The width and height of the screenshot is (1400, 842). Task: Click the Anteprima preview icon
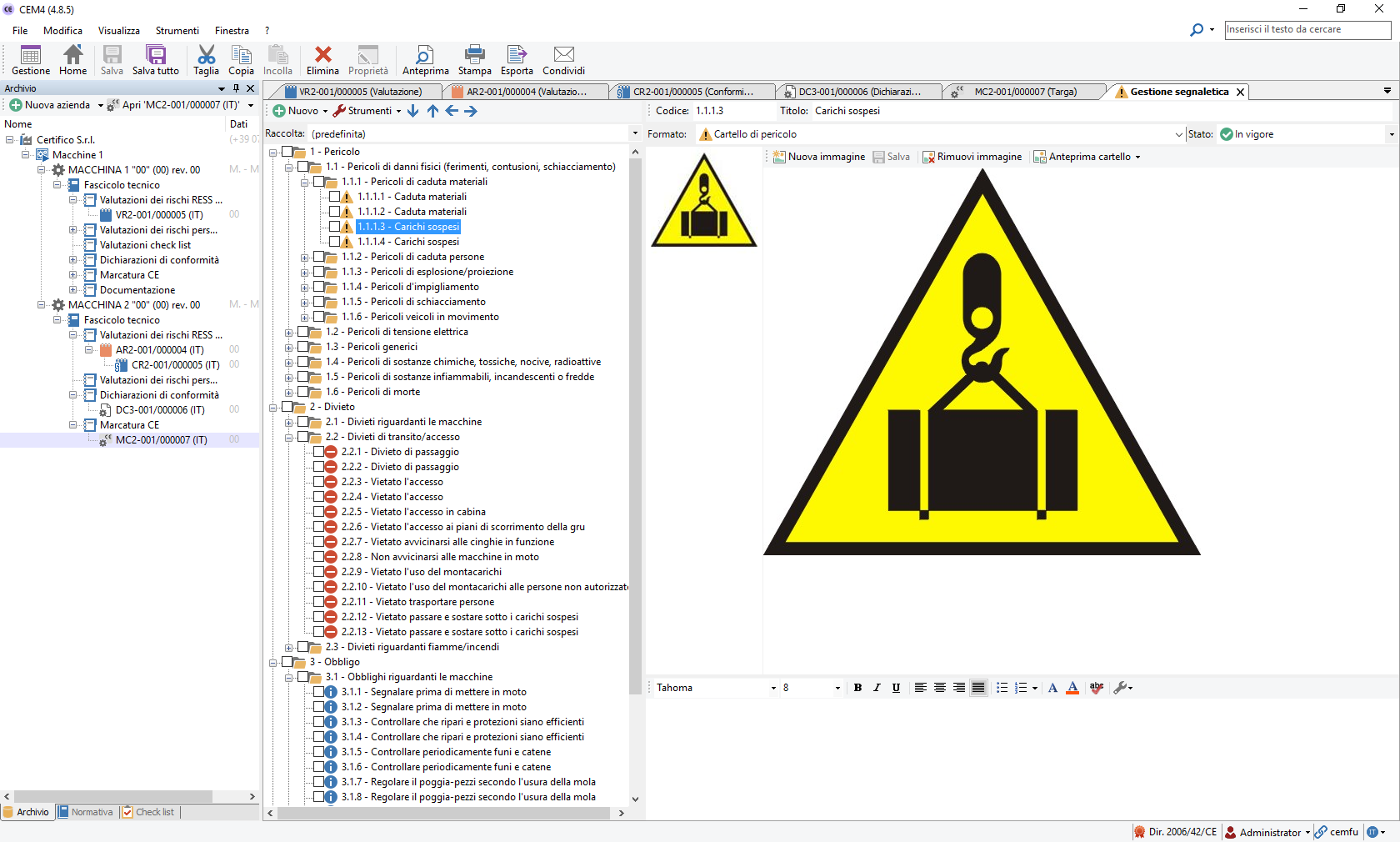(425, 56)
